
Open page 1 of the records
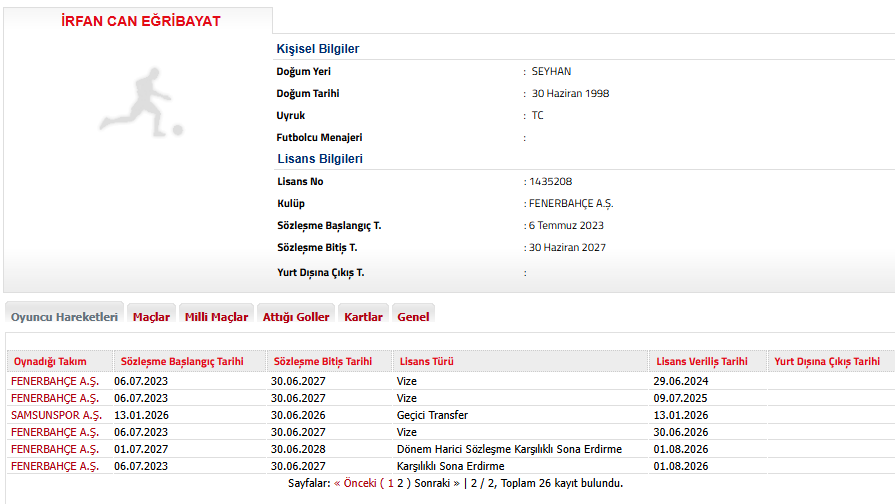pos(390,483)
